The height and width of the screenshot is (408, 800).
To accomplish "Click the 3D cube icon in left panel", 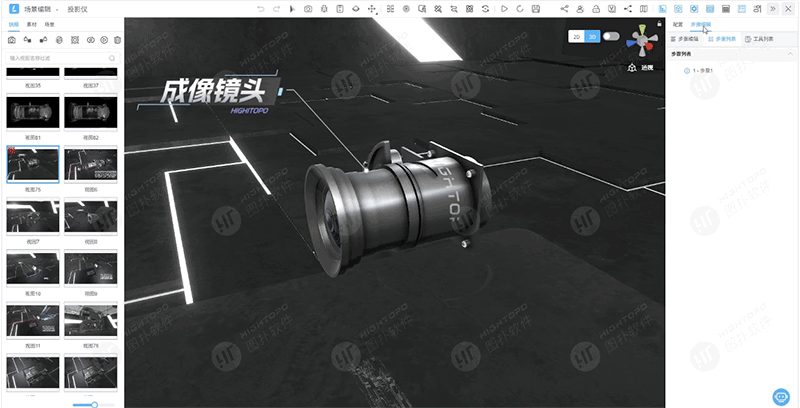I will [x=59, y=40].
